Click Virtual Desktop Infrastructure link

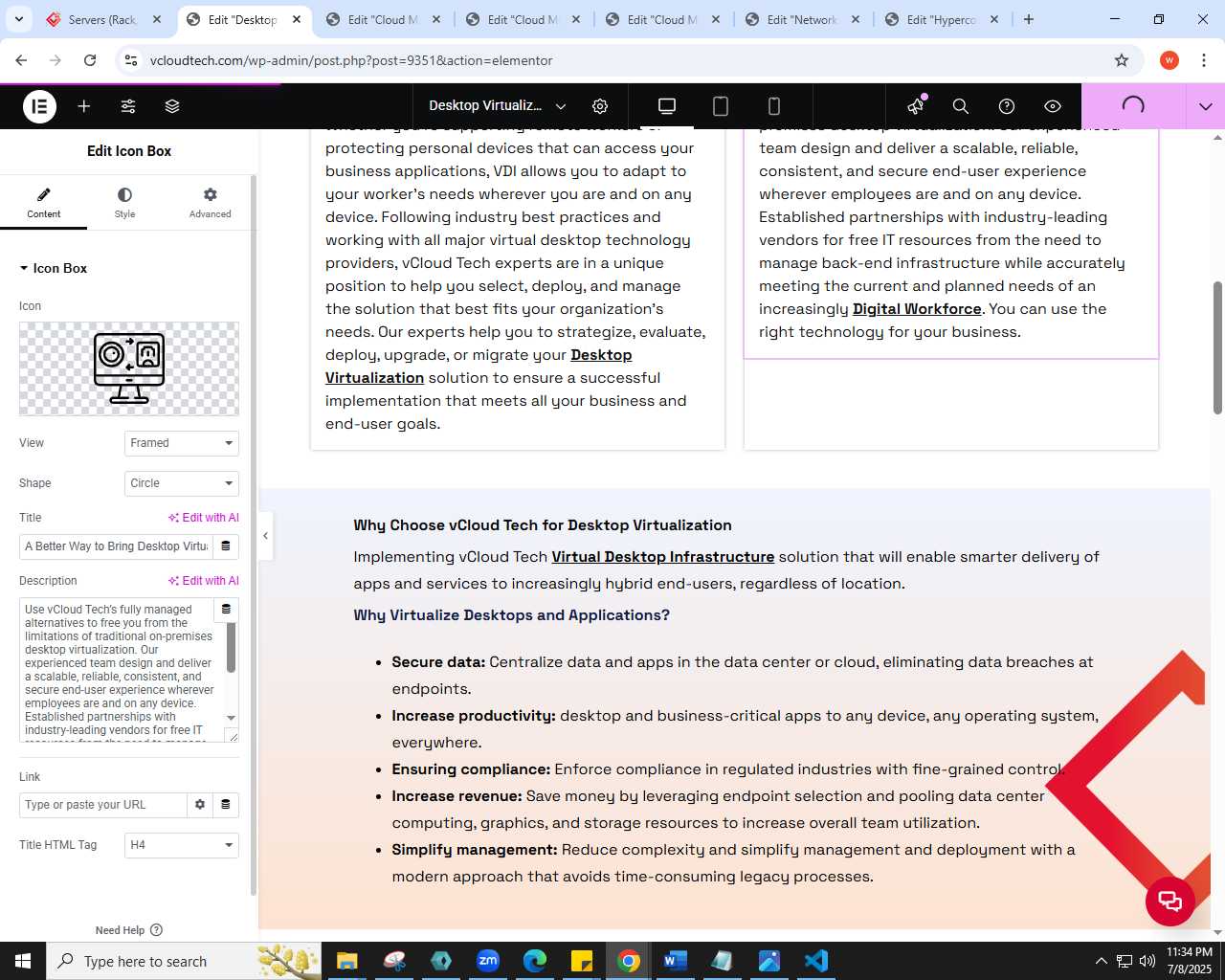(662, 557)
